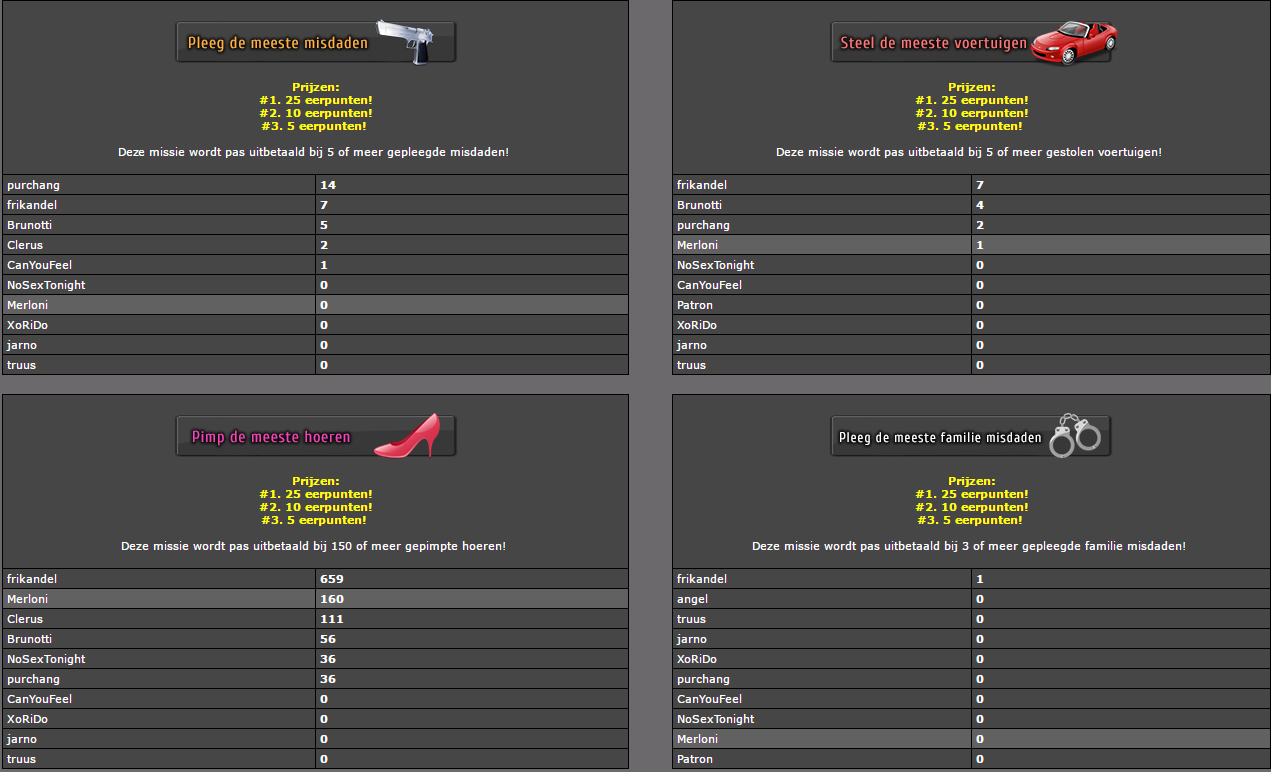Image resolution: width=1271 pixels, height=772 pixels.
Task: Open NoSexTonight in the hoeren ranking
Action: (46, 659)
